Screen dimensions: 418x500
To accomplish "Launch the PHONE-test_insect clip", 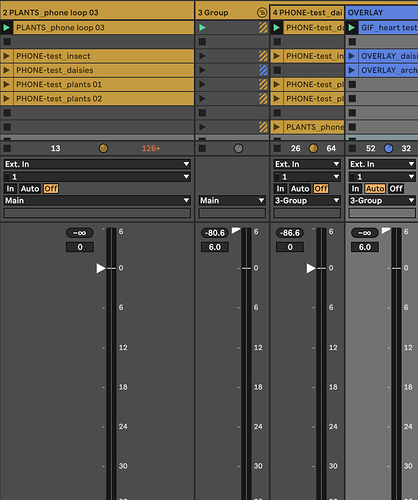I will [x=6, y=56].
